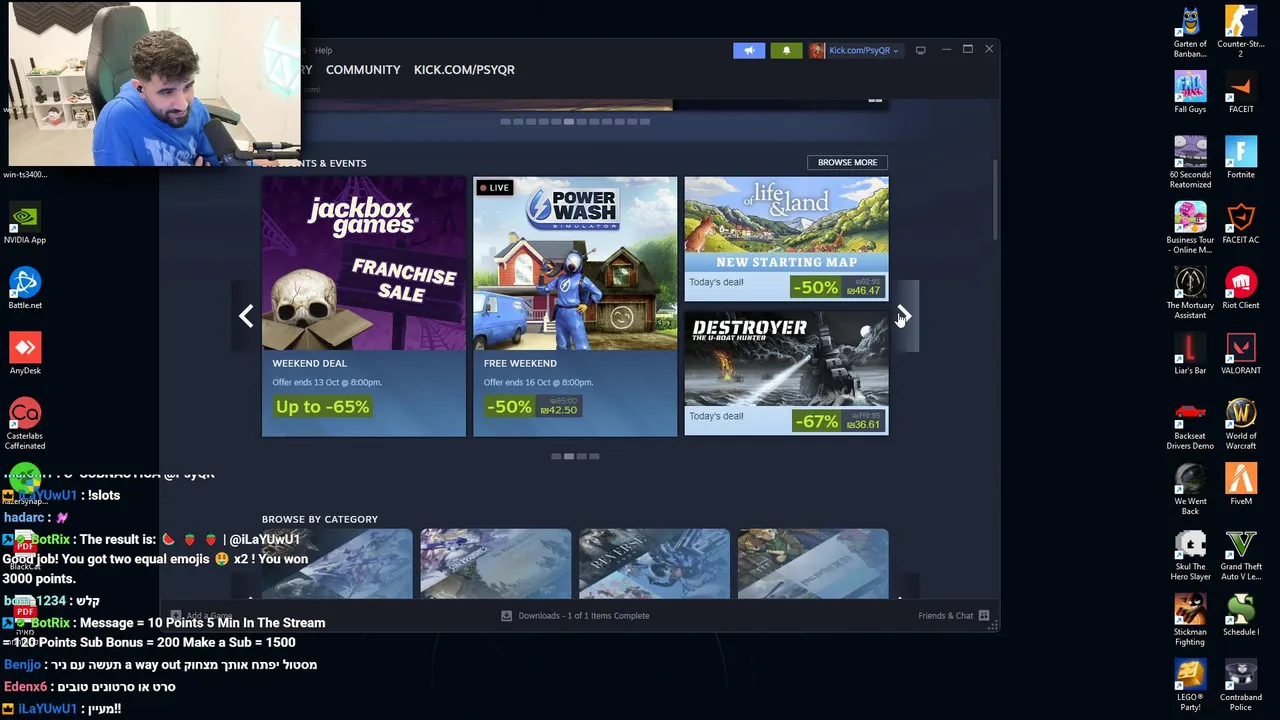
Task: Open the Of Life & Land deal card
Action: point(786,239)
